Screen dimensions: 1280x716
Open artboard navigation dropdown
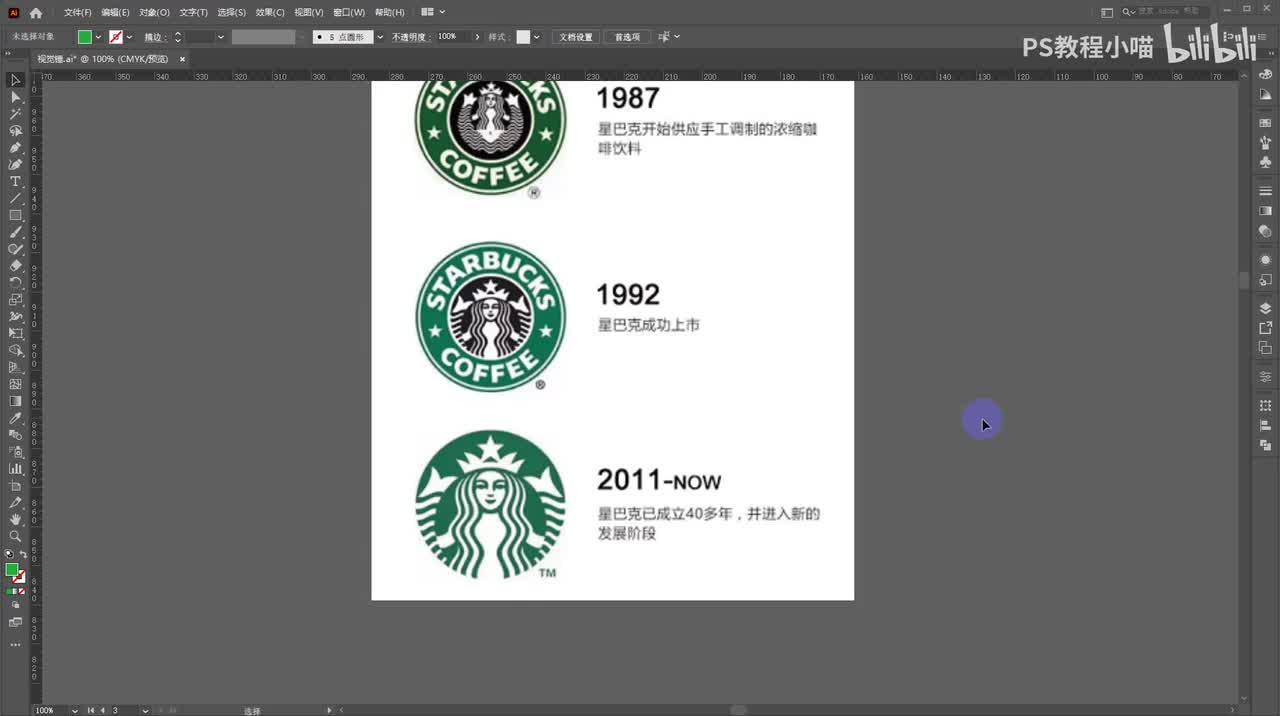point(145,710)
